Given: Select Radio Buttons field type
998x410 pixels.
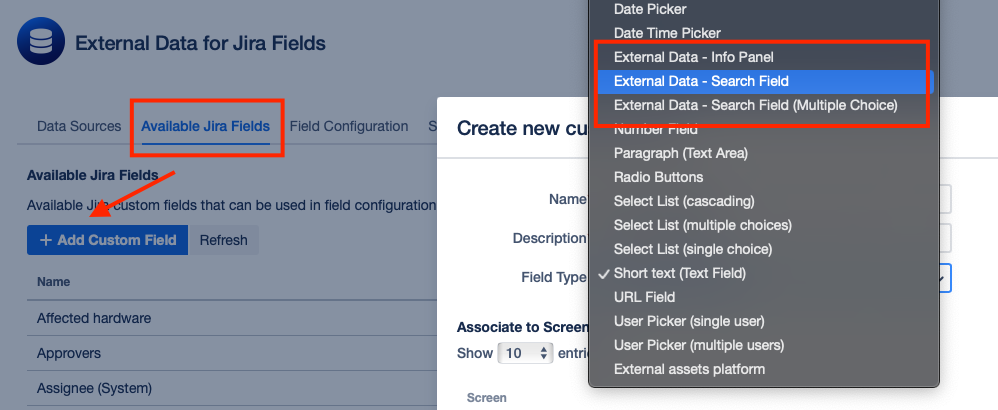Looking at the screenshot, I should click(658, 177).
